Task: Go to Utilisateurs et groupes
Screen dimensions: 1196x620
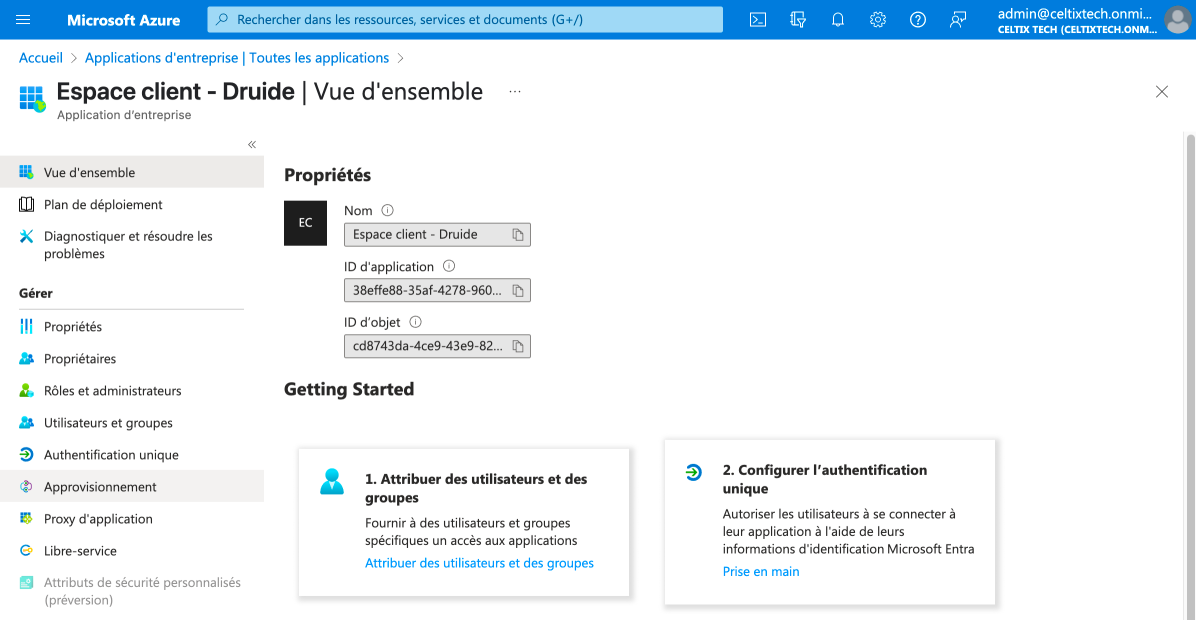Action: coord(108,423)
